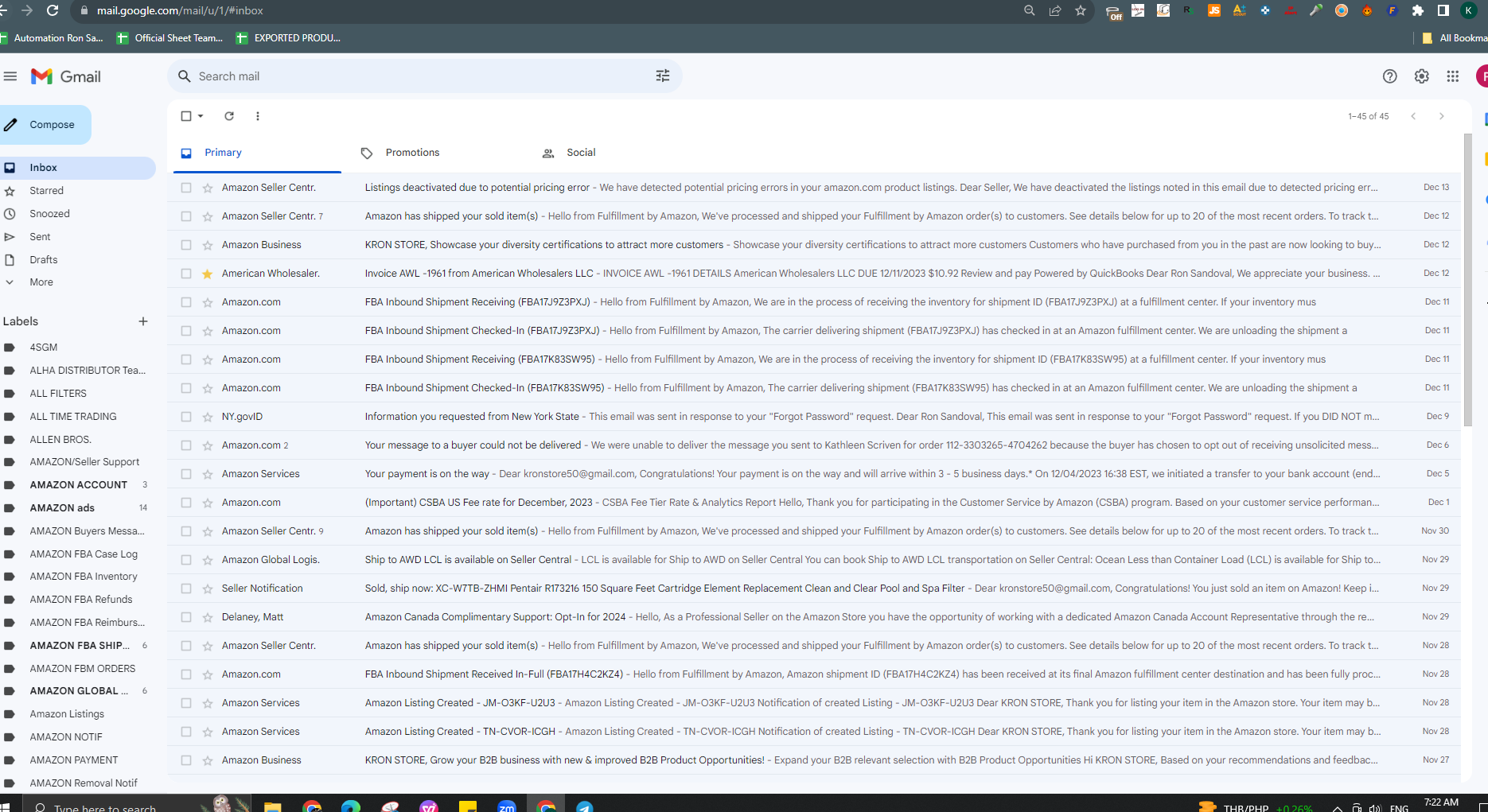Open the browser Extensions puzzle icon

[1417, 10]
